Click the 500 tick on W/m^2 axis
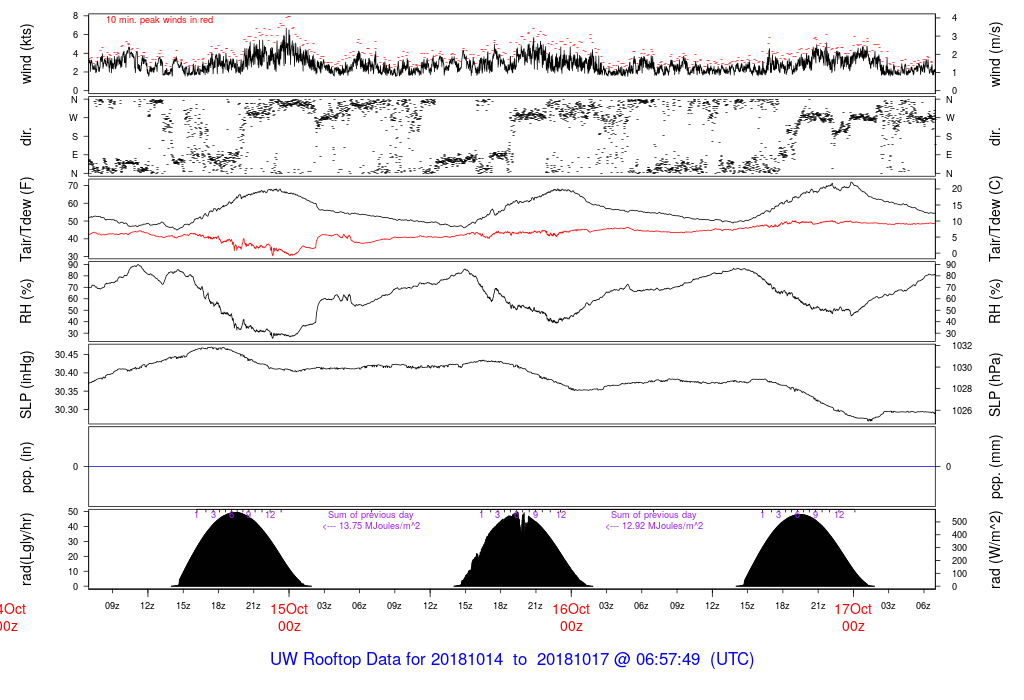This screenshot has width=1024, height=700. (959, 522)
